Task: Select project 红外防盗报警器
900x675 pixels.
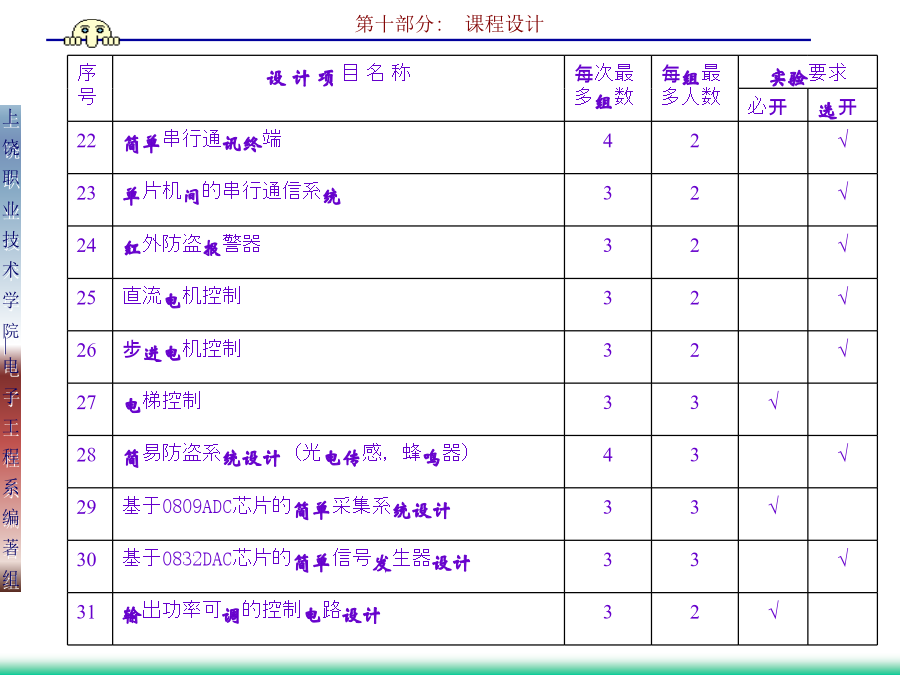Action: (192, 245)
